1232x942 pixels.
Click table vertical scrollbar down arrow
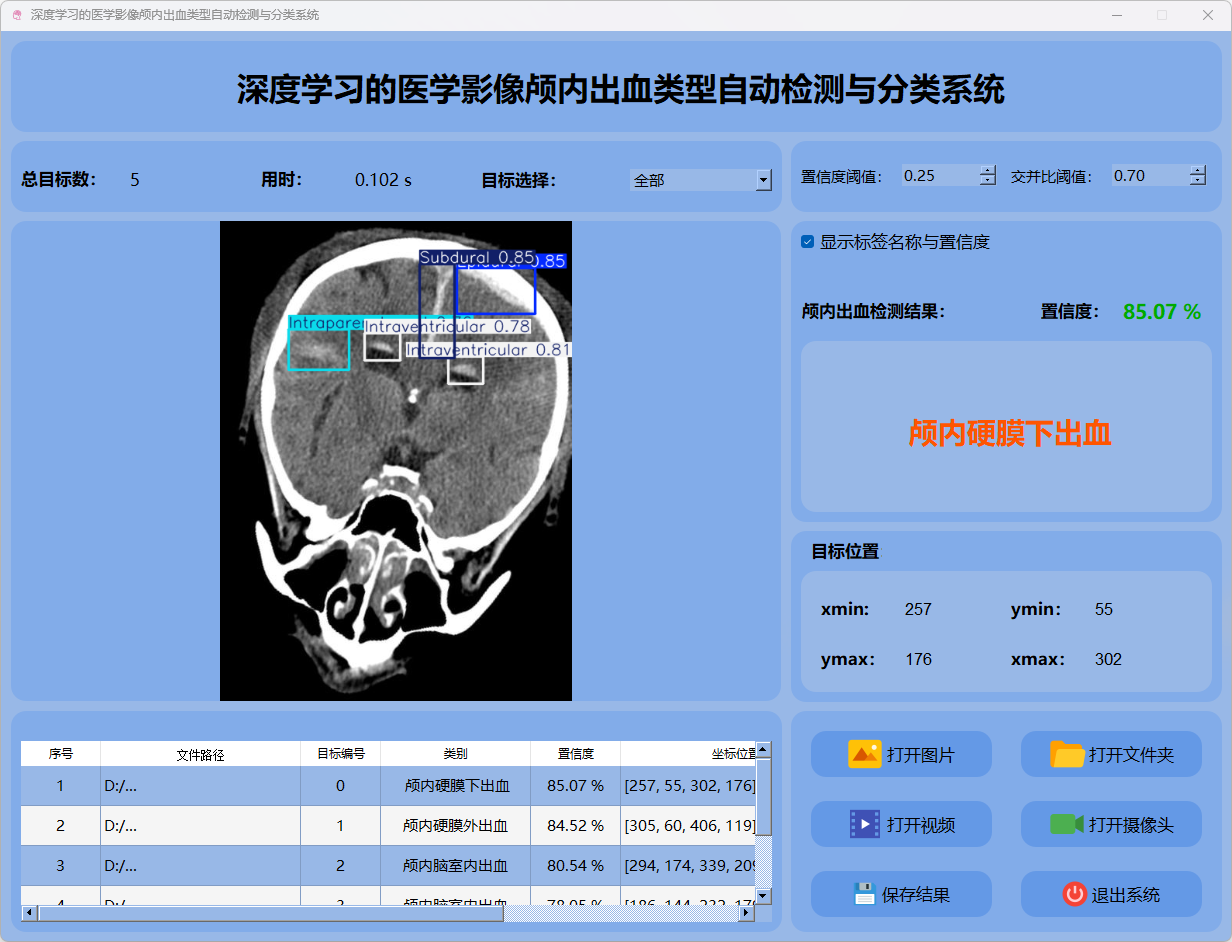click(763, 896)
